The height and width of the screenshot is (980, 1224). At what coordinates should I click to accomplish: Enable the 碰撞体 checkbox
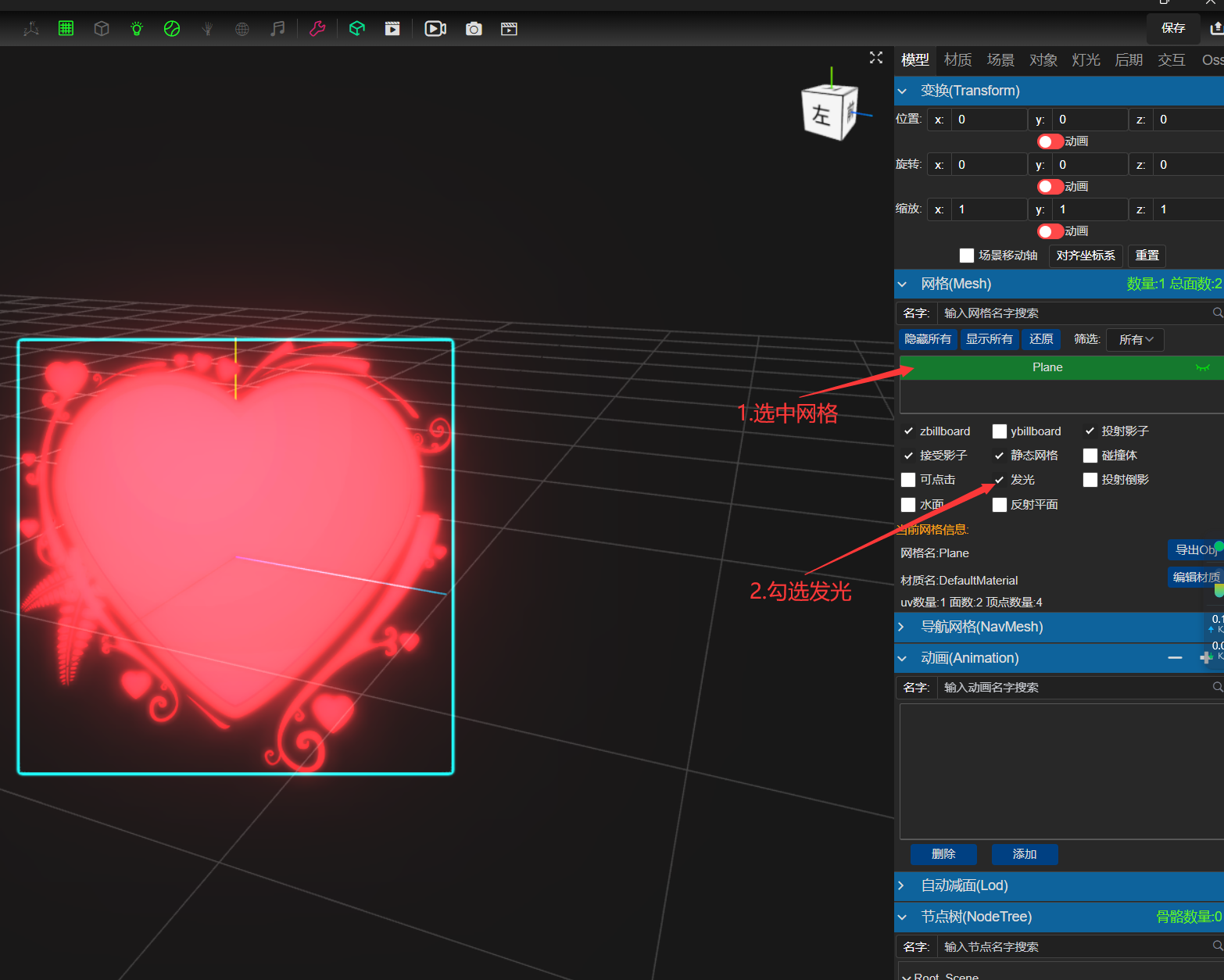click(x=1090, y=456)
